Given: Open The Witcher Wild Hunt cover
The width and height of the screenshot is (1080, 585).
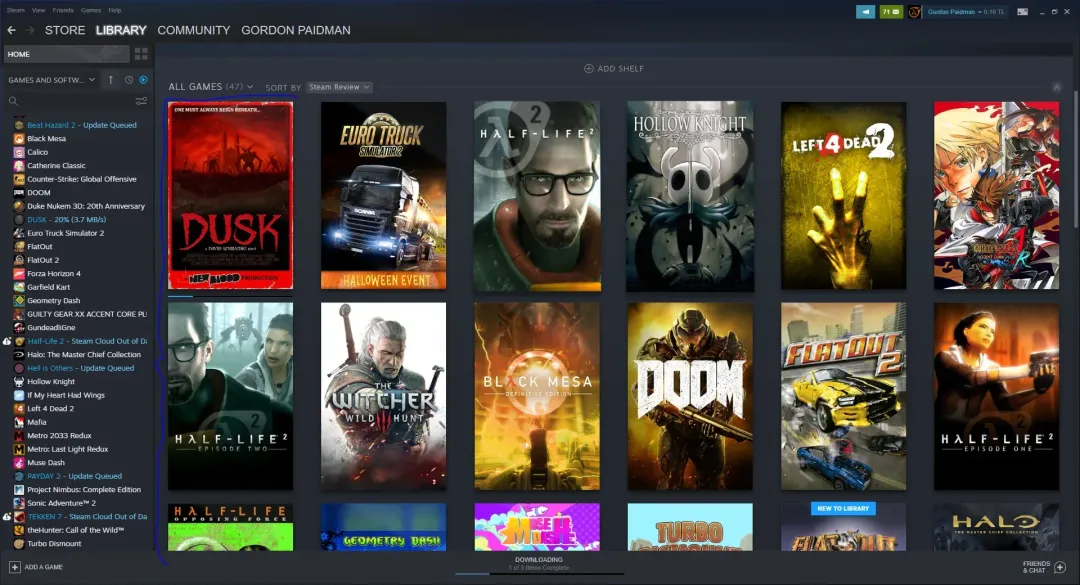Looking at the screenshot, I should pos(383,396).
